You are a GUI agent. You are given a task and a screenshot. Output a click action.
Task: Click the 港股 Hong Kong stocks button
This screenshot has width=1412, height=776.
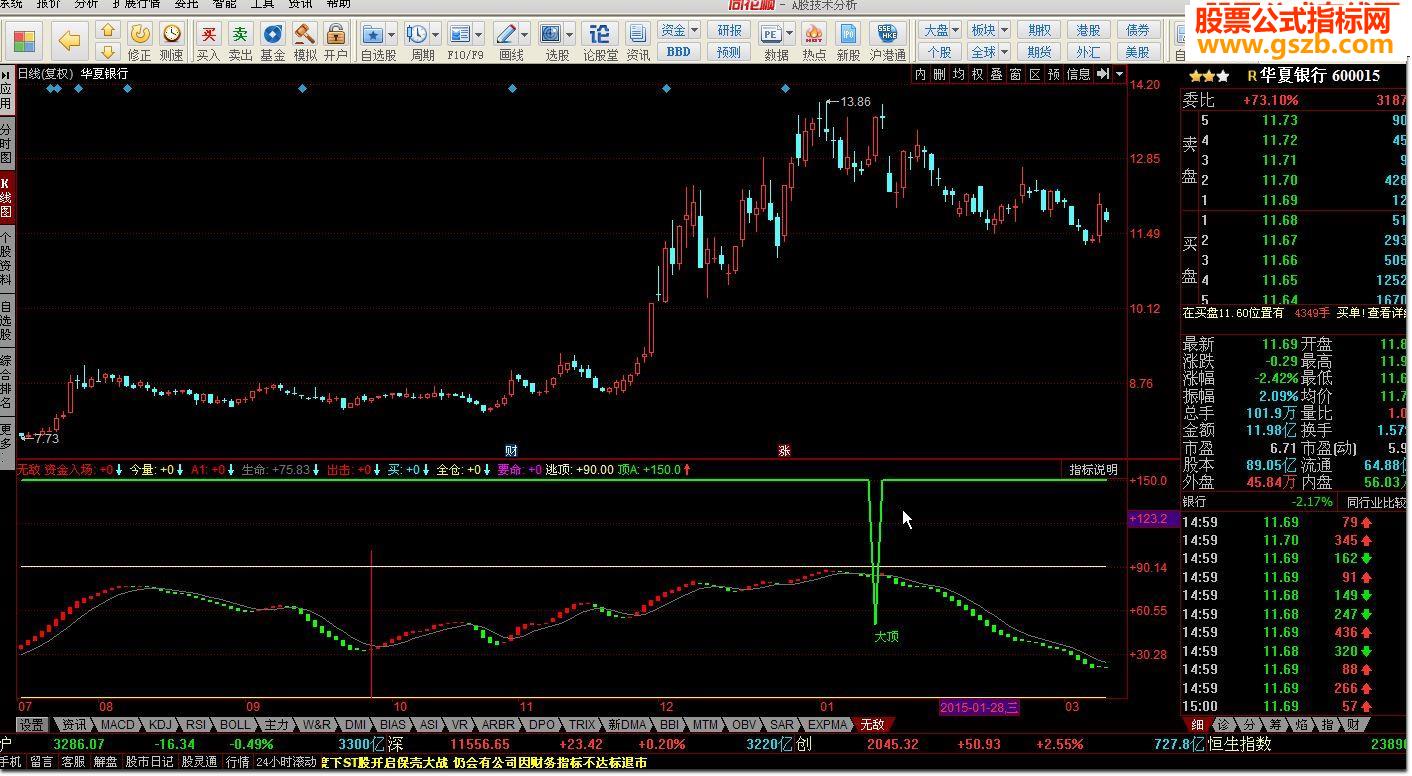tap(1088, 31)
